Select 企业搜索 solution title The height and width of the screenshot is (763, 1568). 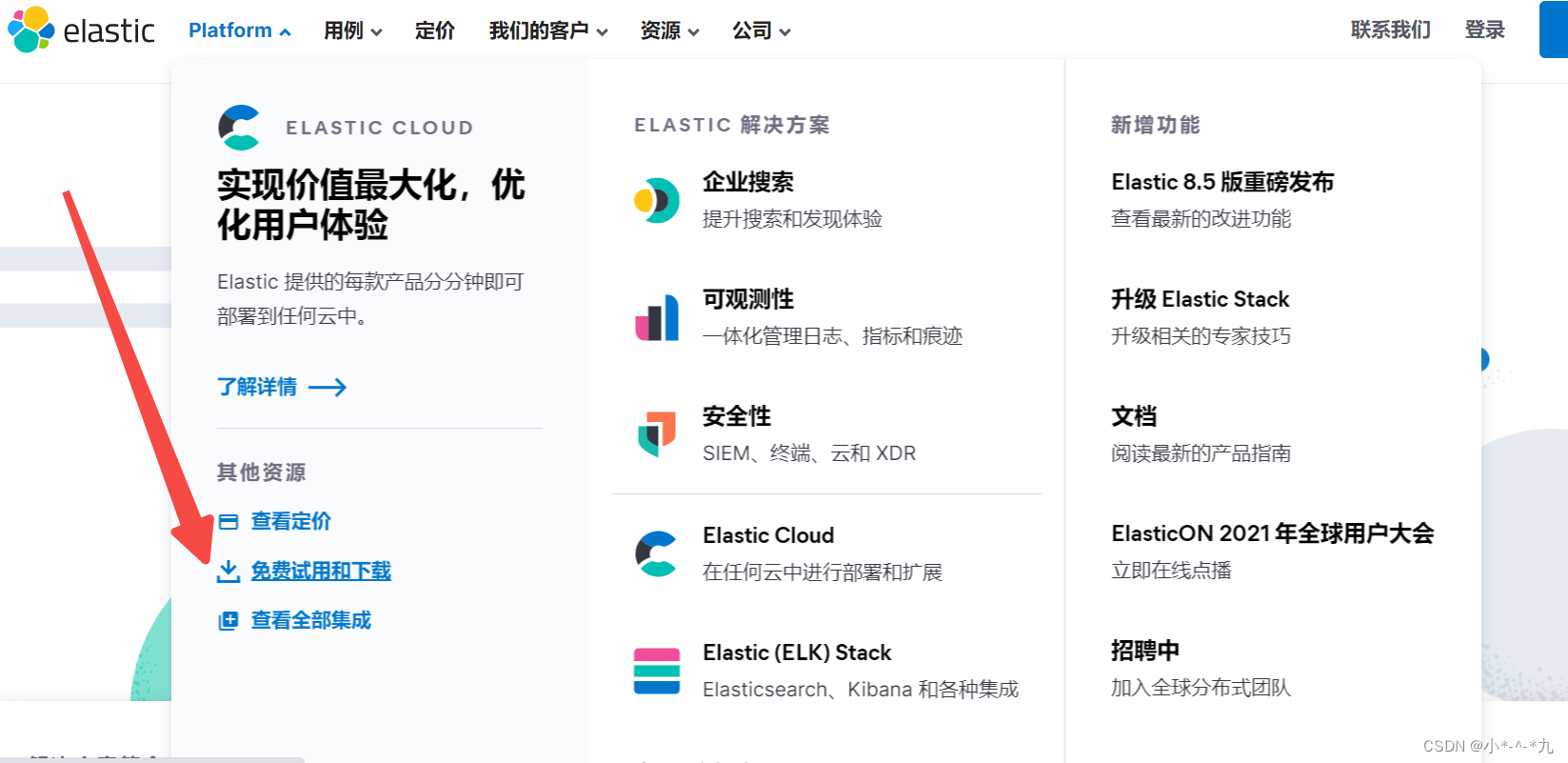tap(748, 182)
